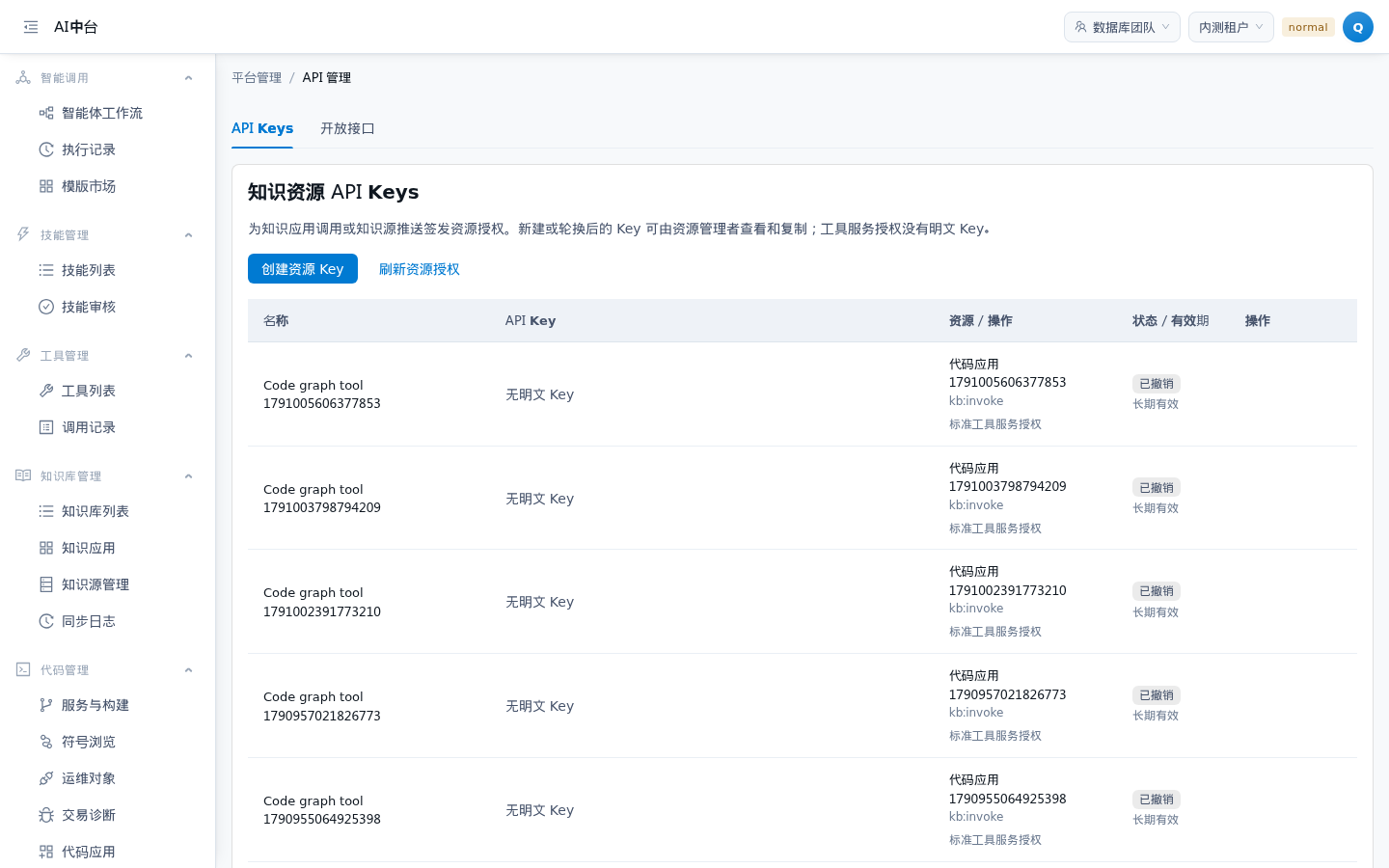The height and width of the screenshot is (868, 1389).
Task: Collapse the 代码管理 sidebar group
Action: (189, 670)
